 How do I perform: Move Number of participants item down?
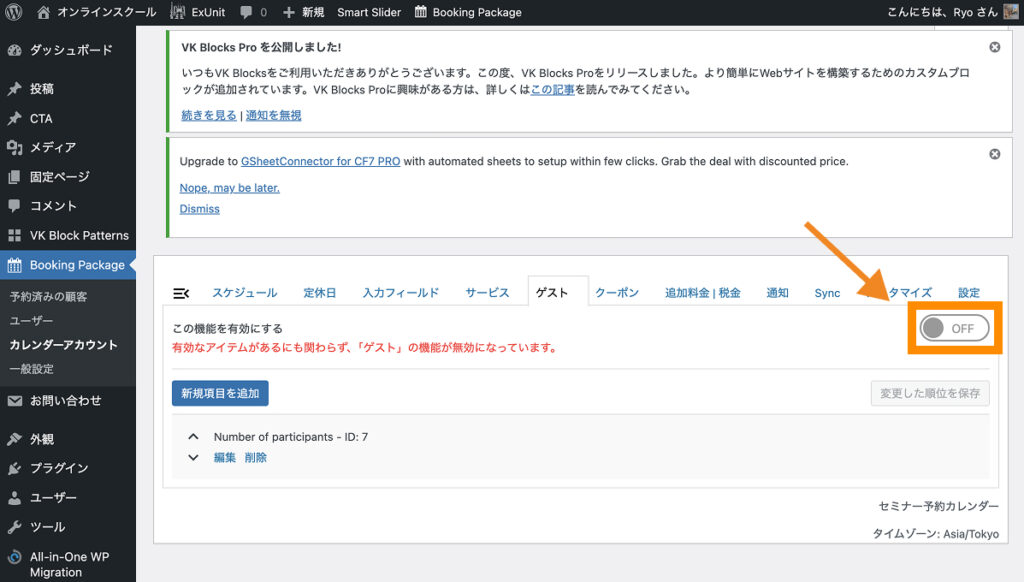click(x=193, y=457)
